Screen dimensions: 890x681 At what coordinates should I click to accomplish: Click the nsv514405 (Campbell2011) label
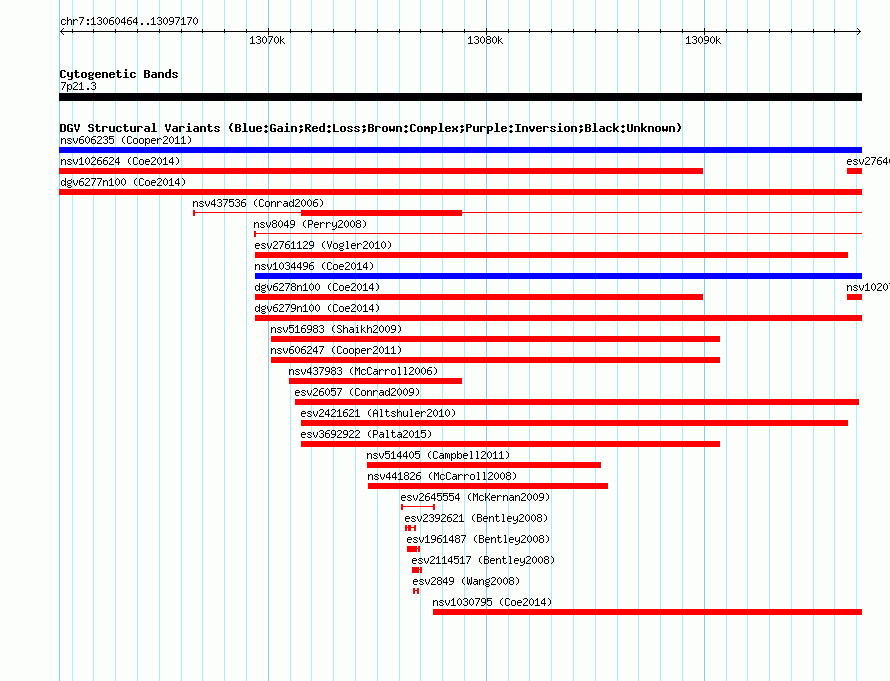click(438, 455)
